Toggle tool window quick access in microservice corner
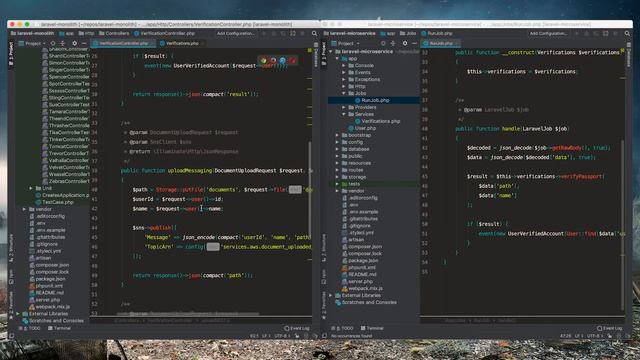 [x=324, y=336]
